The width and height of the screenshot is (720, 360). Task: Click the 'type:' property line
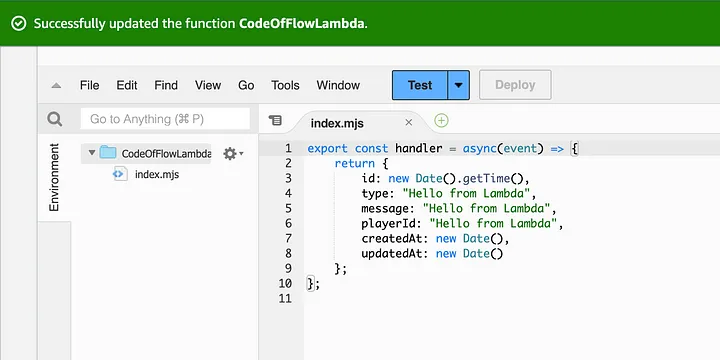pos(449,193)
